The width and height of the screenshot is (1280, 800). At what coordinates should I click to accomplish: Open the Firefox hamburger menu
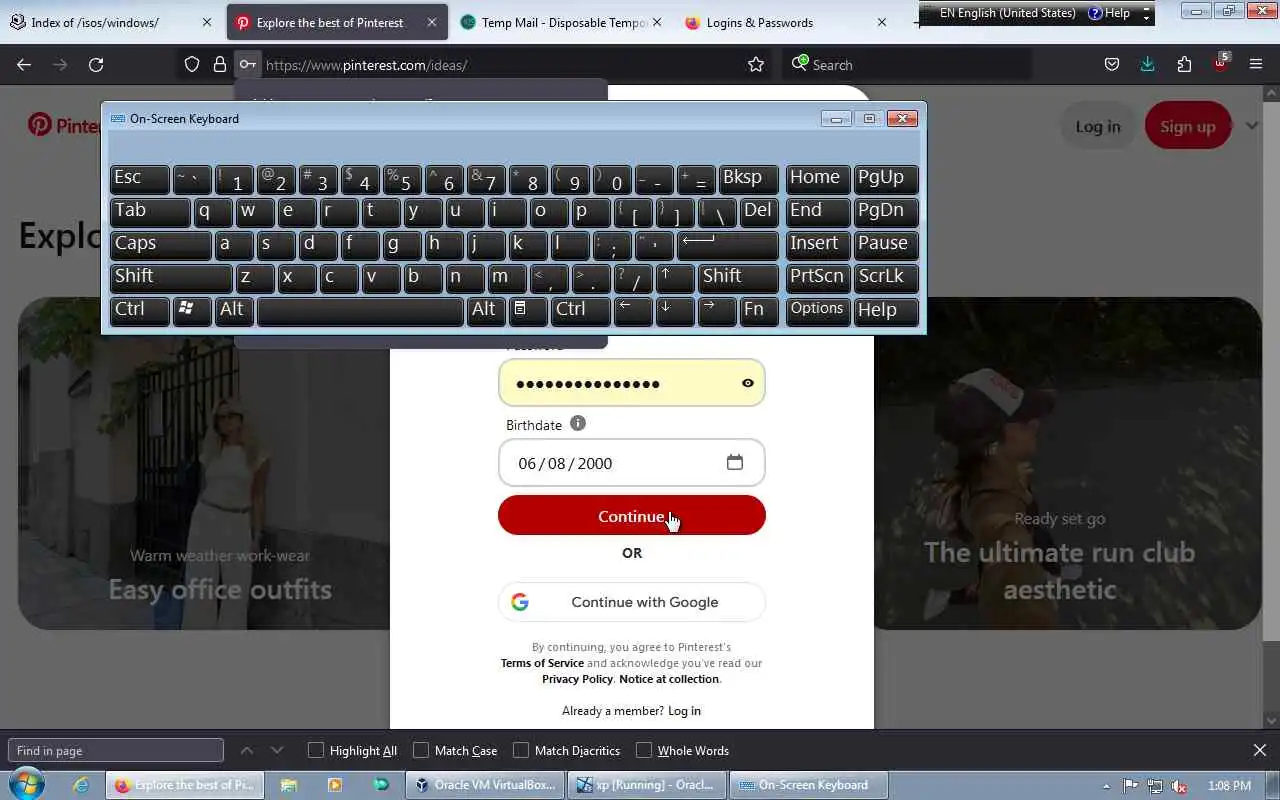pos(1256,64)
